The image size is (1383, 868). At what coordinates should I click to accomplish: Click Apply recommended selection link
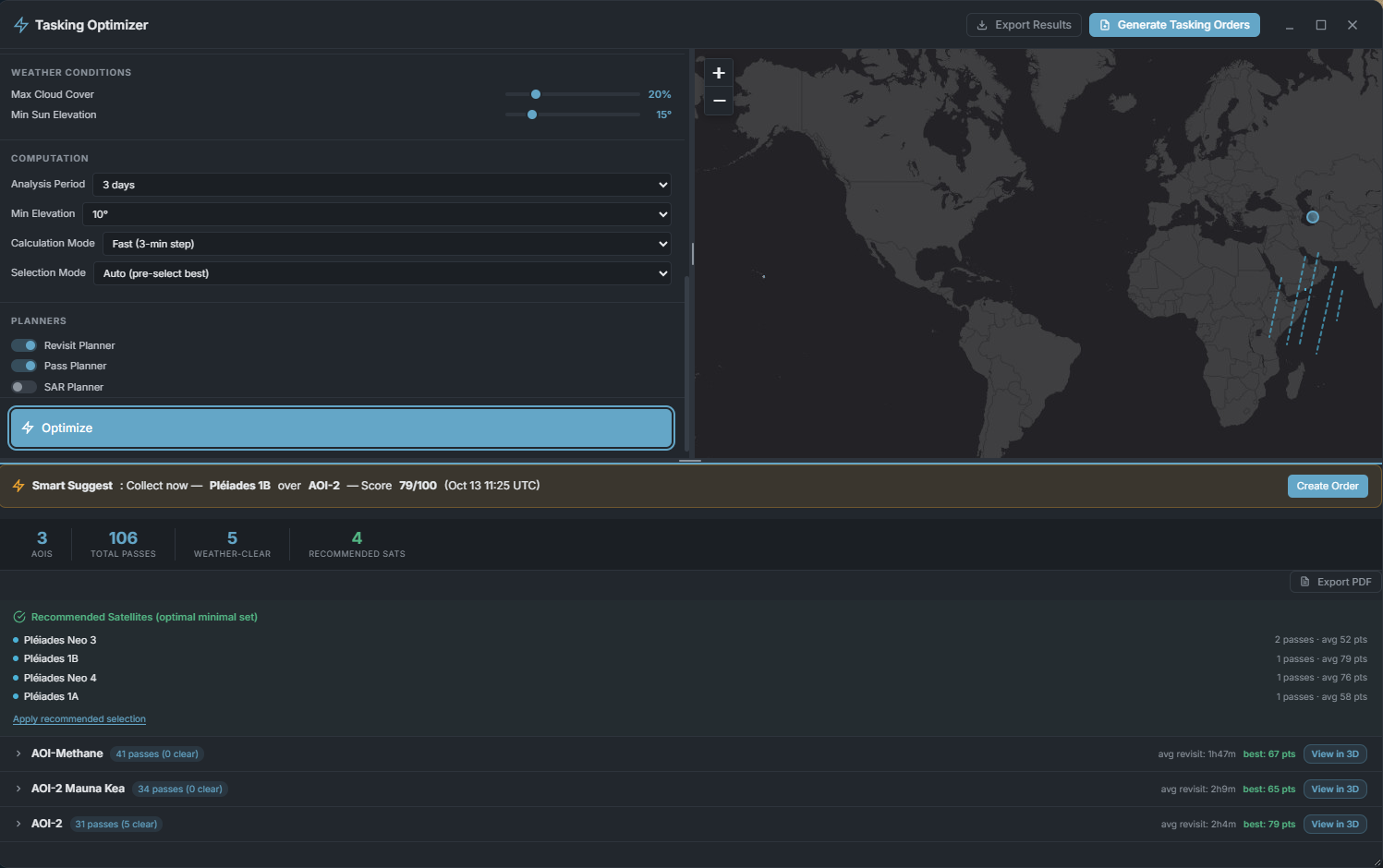pos(79,719)
